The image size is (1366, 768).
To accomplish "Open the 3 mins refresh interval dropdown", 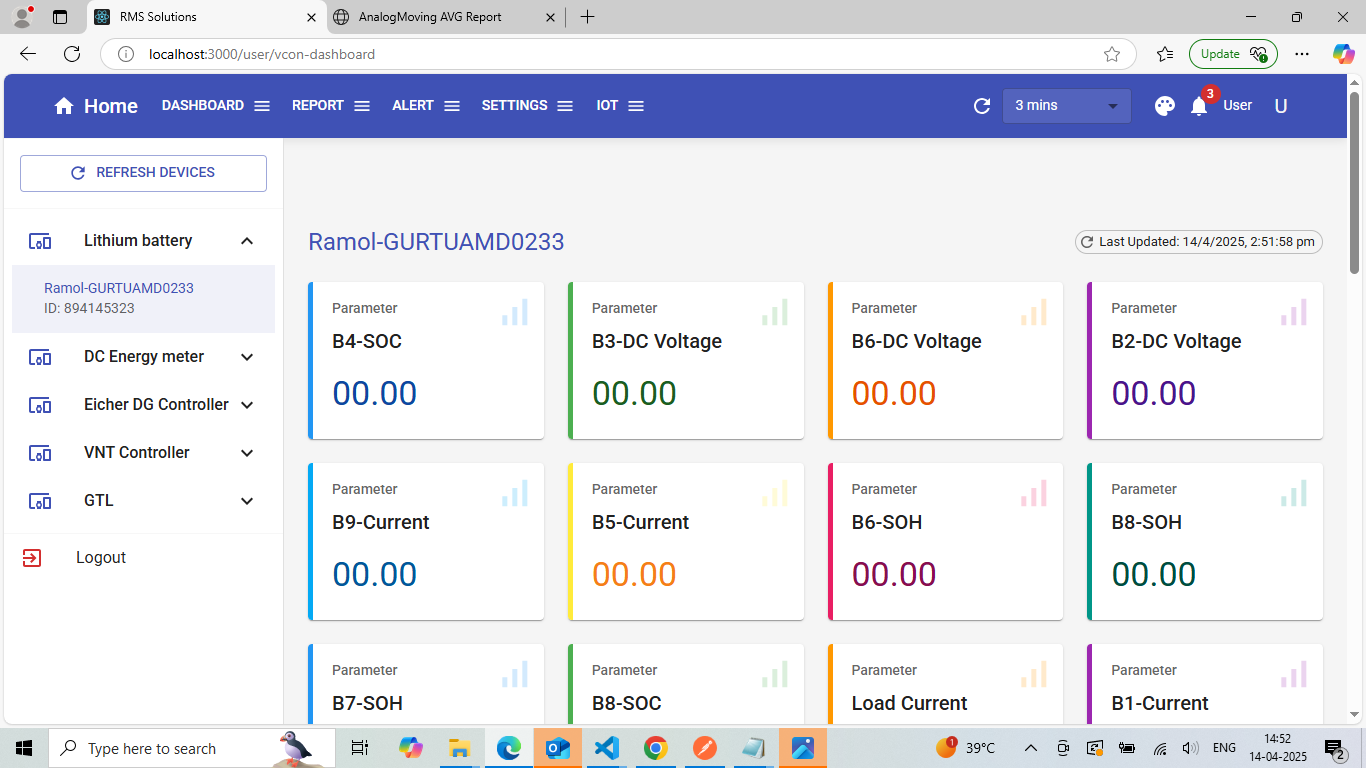I will click(x=1067, y=106).
